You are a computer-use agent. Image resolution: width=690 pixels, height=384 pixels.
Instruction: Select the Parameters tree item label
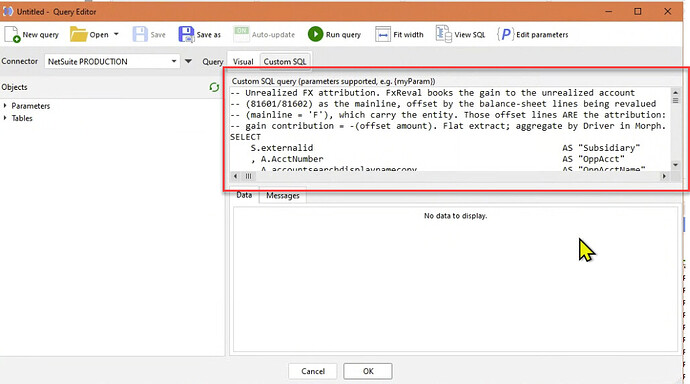click(x=30, y=106)
